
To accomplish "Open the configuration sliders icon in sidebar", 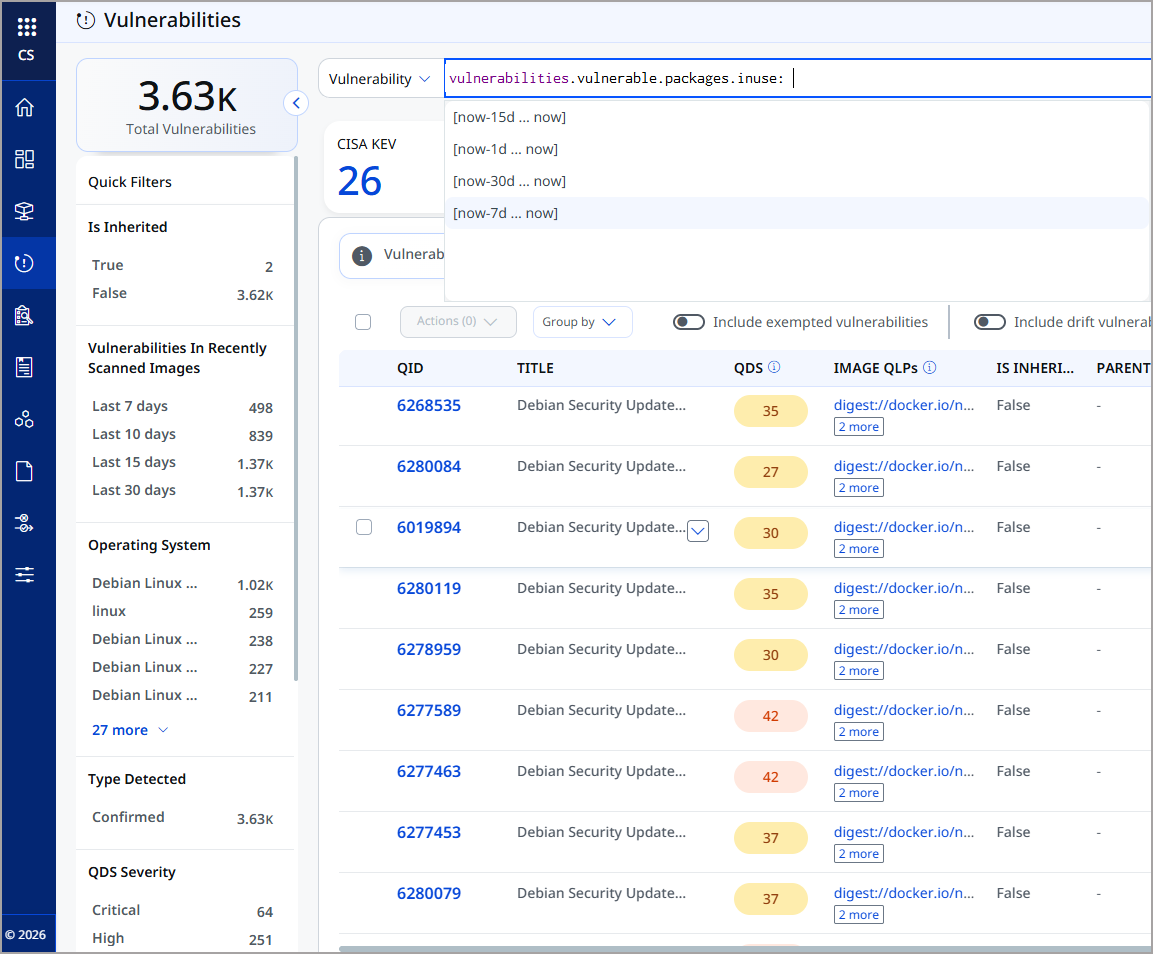I will click(x=24, y=575).
